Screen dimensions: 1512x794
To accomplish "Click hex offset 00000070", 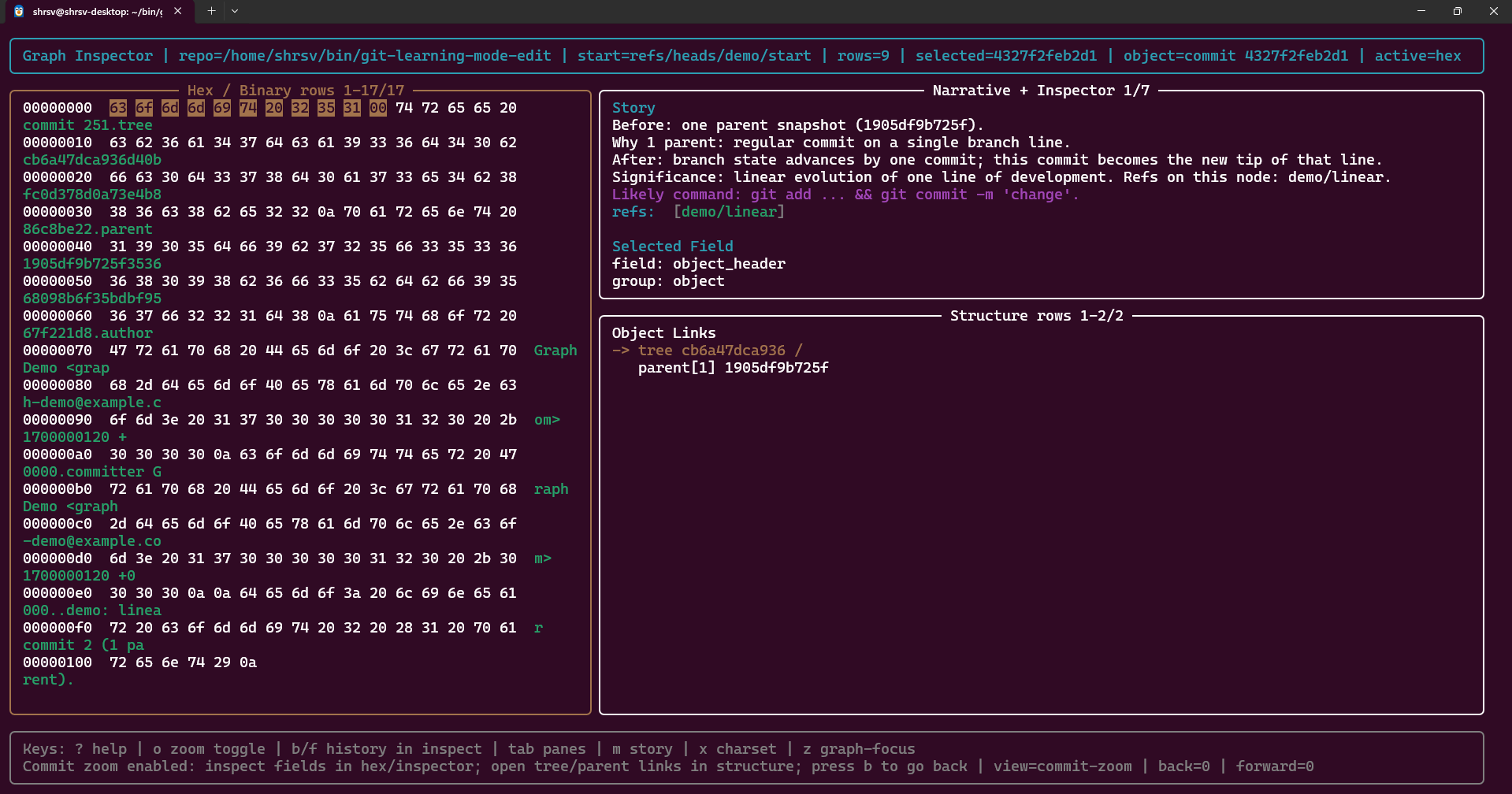I will [x=58, y=351].
